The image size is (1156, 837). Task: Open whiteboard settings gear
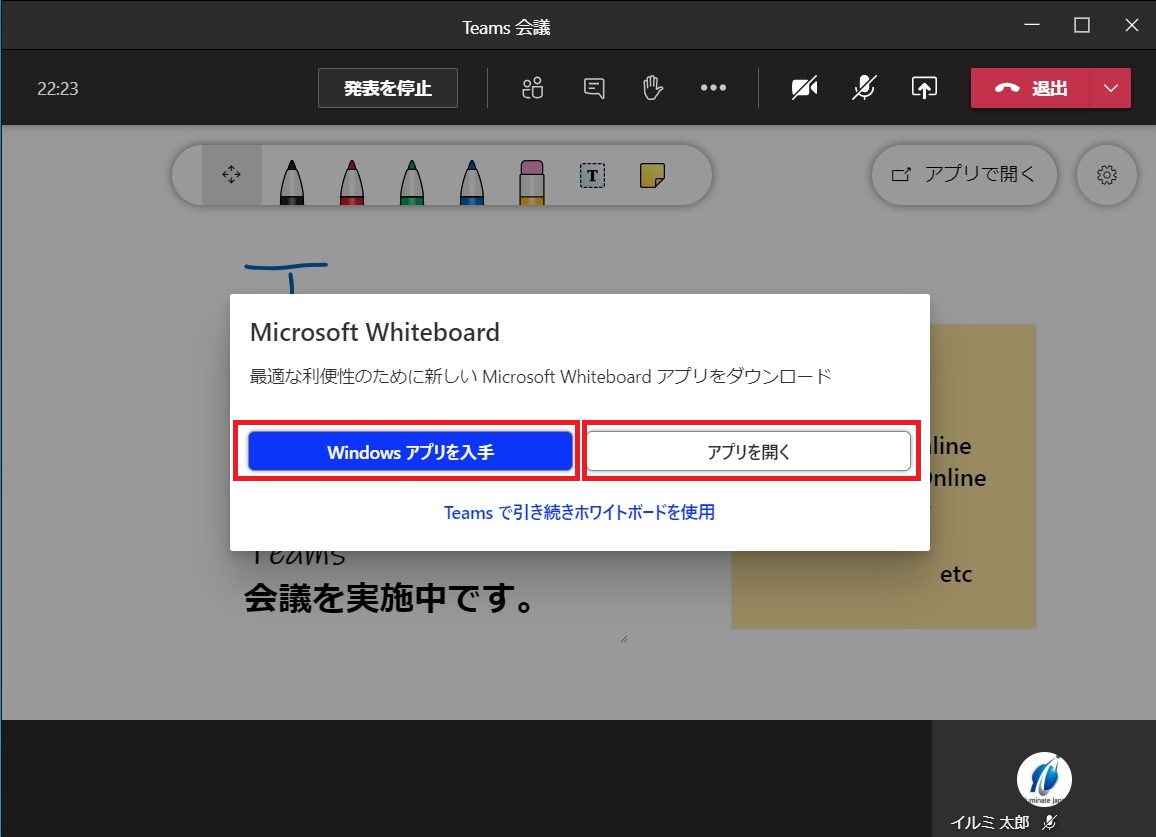pos(1107,175)
